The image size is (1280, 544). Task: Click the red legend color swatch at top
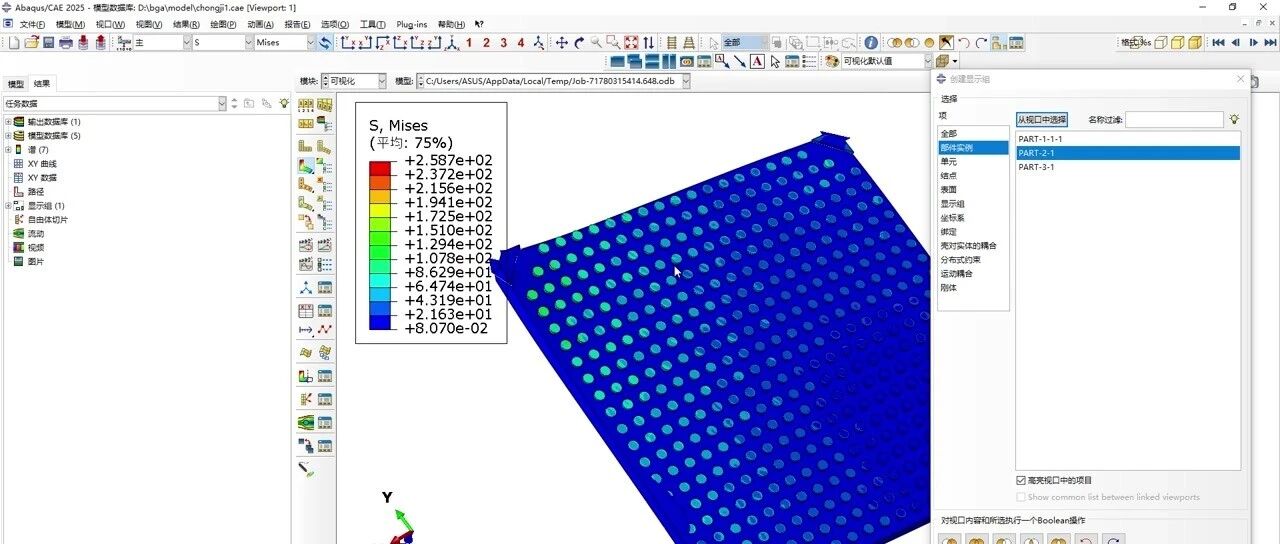click(381, 167)
